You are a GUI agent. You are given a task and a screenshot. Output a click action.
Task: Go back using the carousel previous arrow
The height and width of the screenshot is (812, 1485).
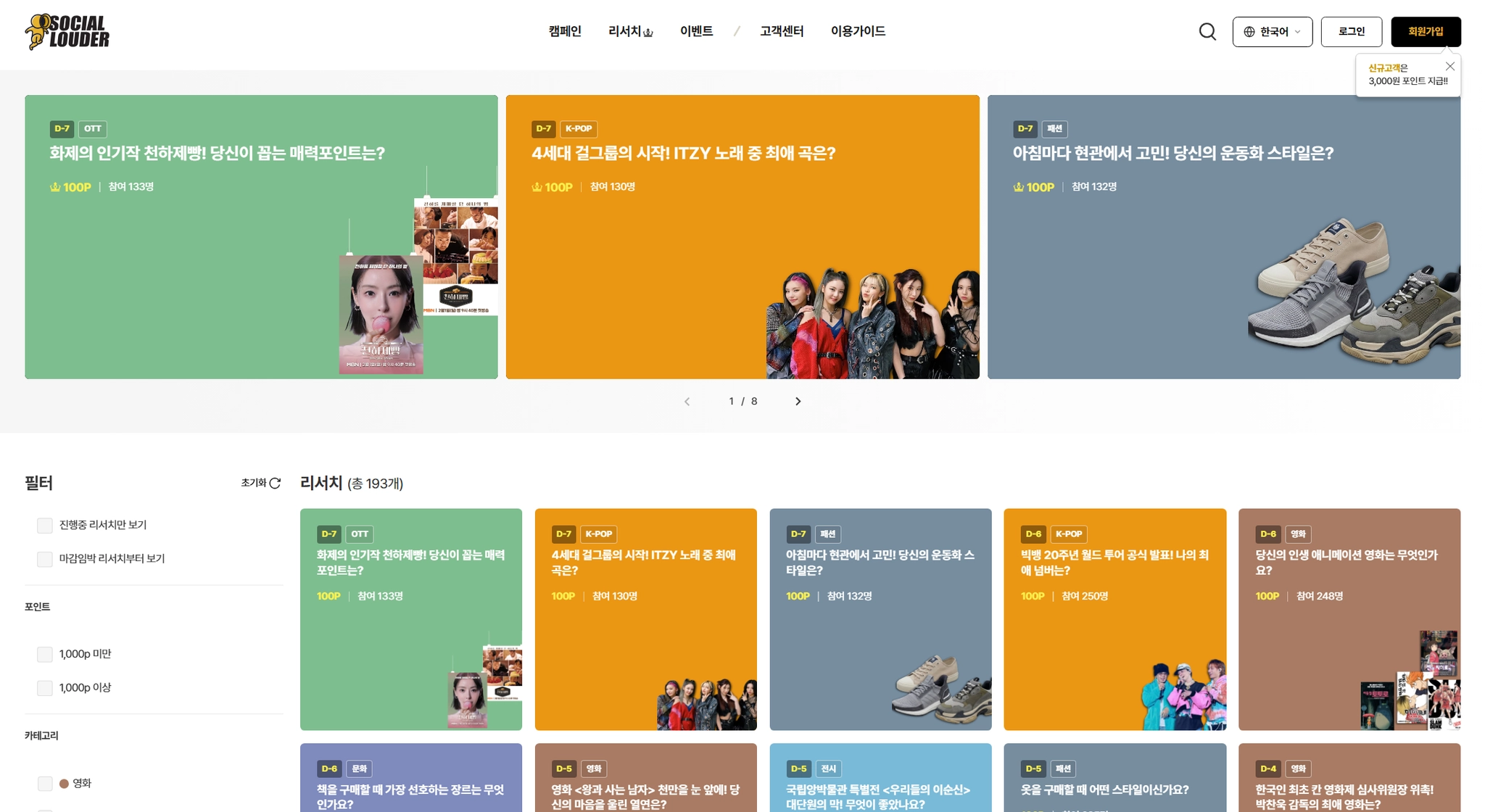pyautogui.click(x=687, y=401)
